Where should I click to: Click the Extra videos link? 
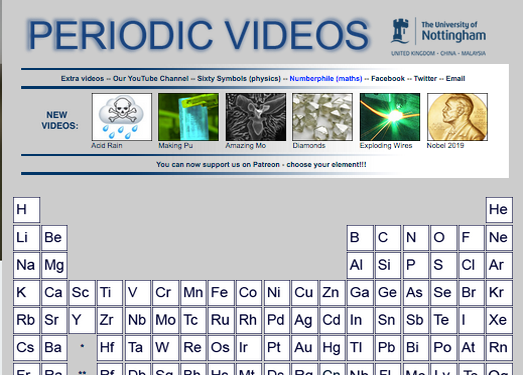click(82, 79)
